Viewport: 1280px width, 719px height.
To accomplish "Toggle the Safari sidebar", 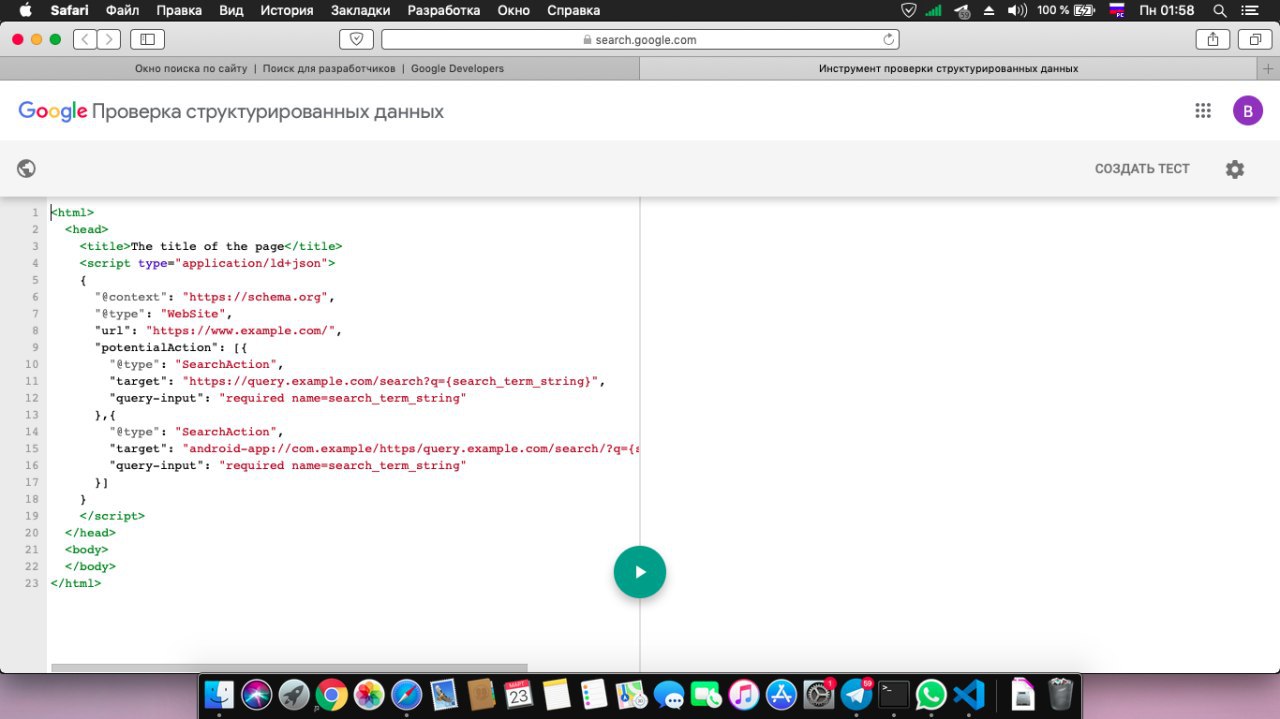I will coord(147,39).
